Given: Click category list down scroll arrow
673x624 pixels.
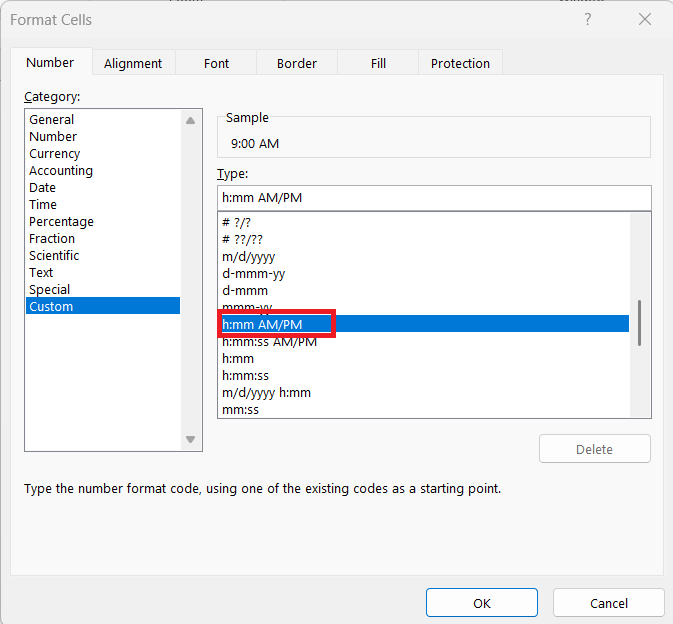Looking at the screenshot, I should click(191, 439).
